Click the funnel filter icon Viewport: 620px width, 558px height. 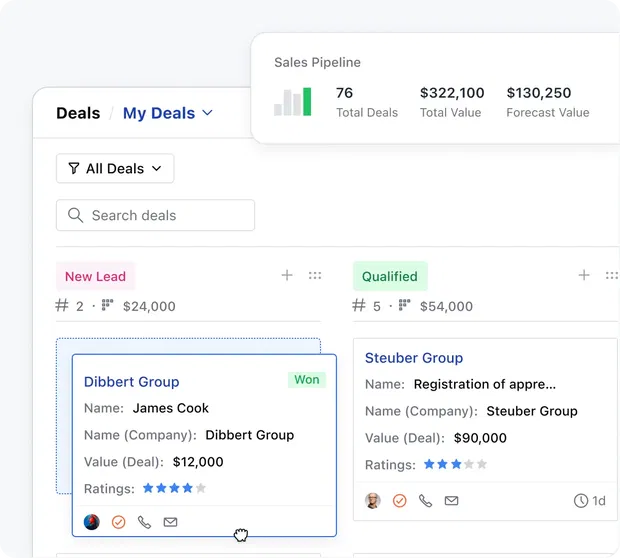click(74, 168)
